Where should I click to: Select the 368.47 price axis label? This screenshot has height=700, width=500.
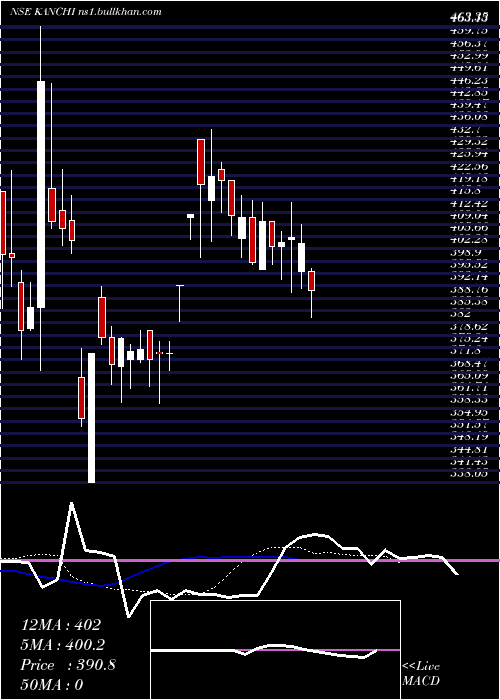(468, 364)
